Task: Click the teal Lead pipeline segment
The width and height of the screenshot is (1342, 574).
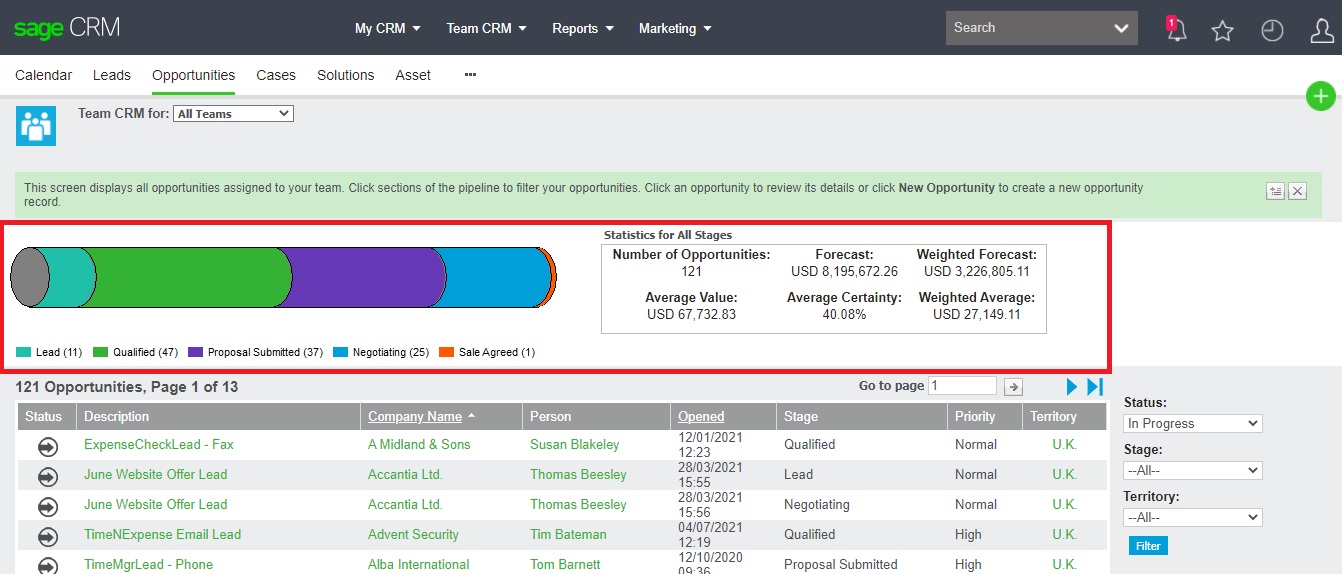Action: [71, 277]
